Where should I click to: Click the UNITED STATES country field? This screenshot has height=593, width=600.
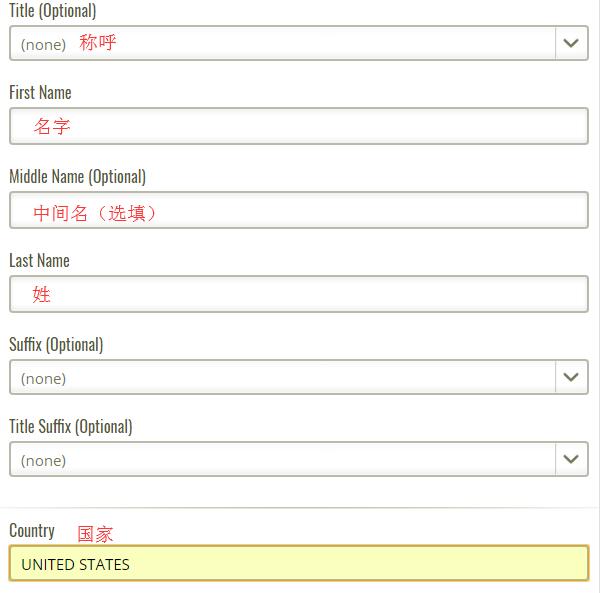coord(299,563)
